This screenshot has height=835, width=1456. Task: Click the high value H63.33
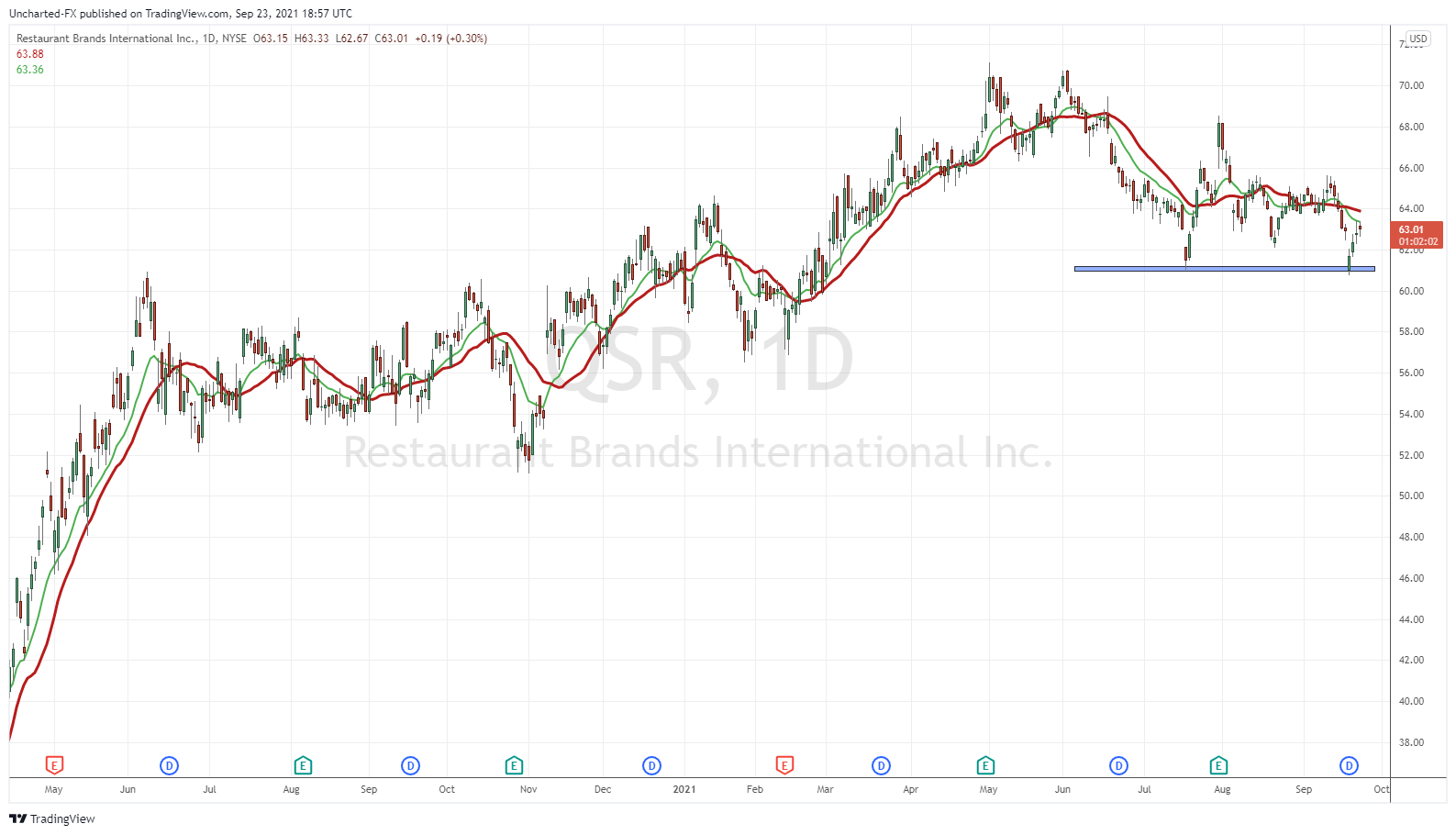coord(311,39)
